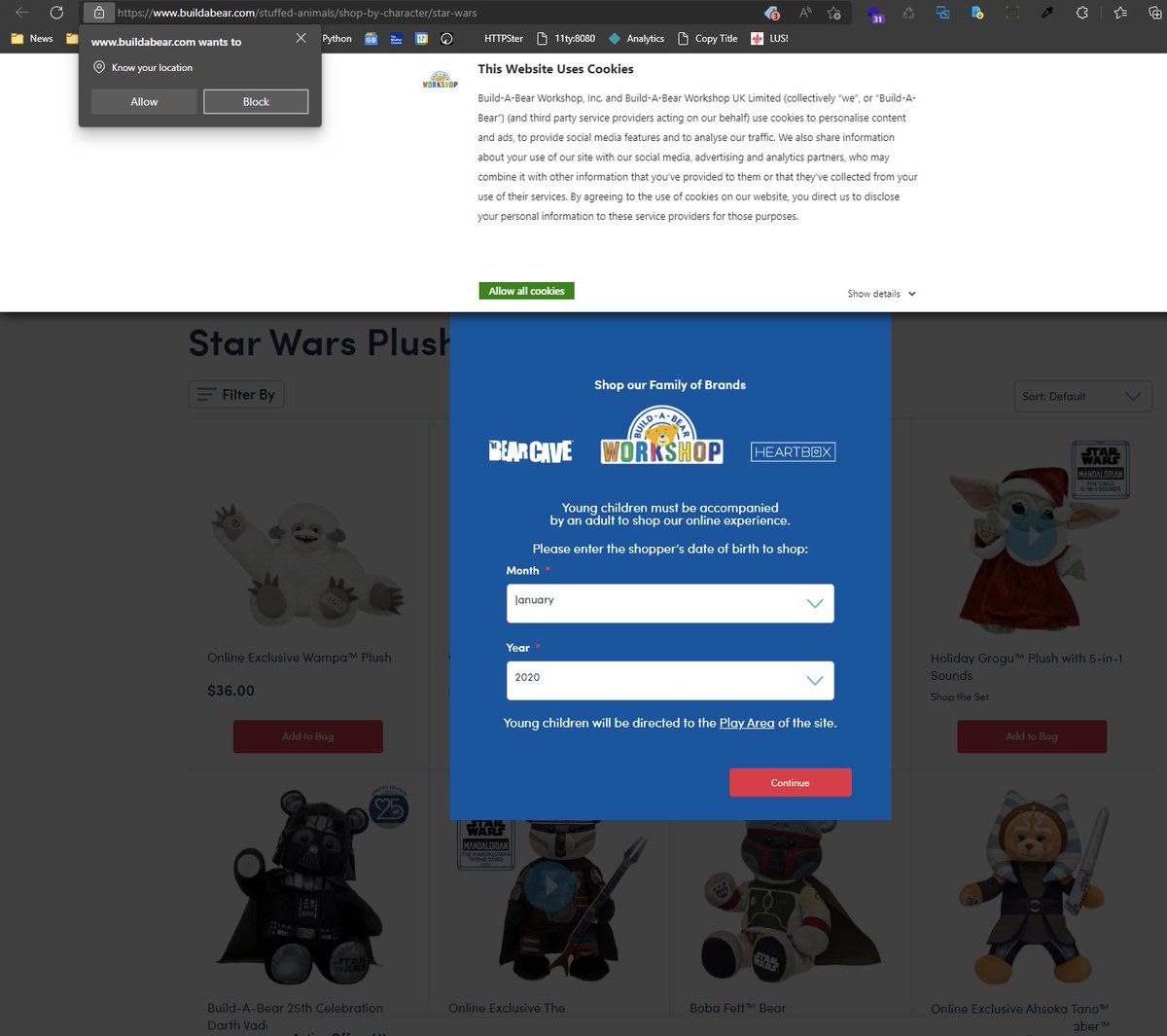Dismiss the location permission popup

tap(301, 38)
